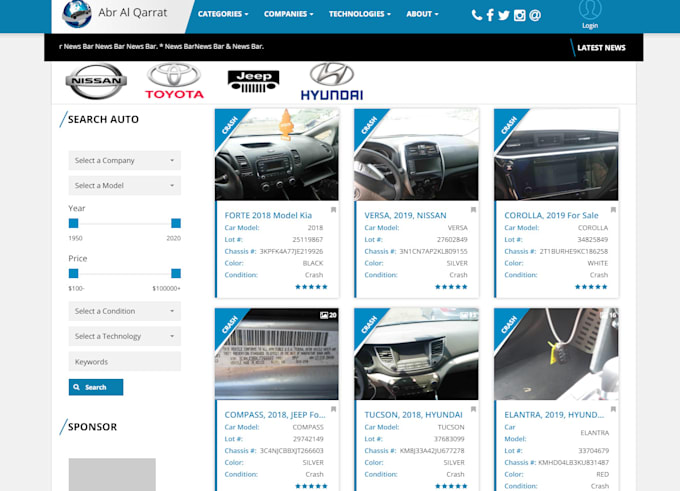This screenshot has height=491, width=680.
Task: Click the Login user icon
Action: 590,10
